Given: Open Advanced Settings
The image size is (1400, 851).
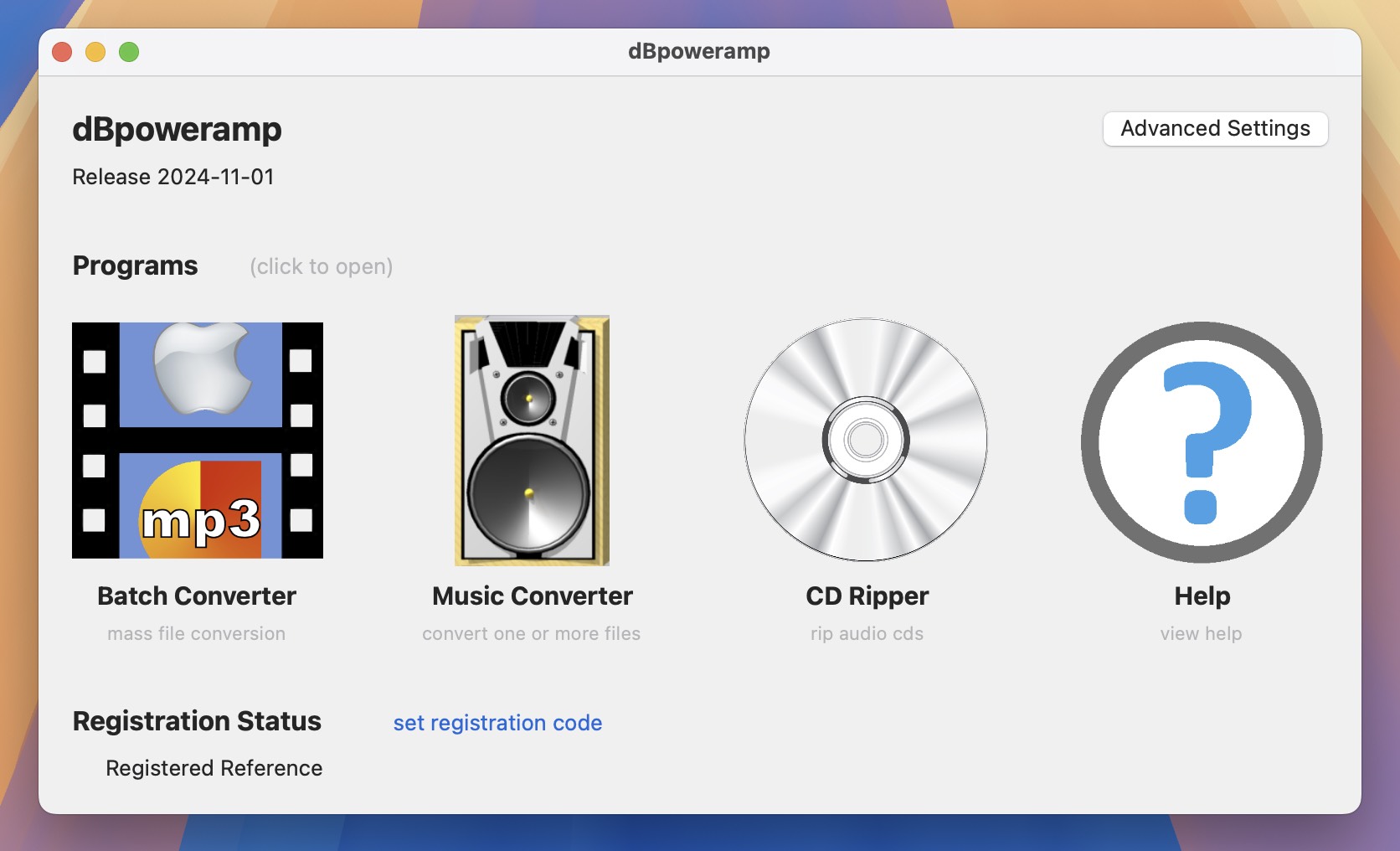Looking at the screenshot, I should pyautogui.click(x=1215, y=128).
